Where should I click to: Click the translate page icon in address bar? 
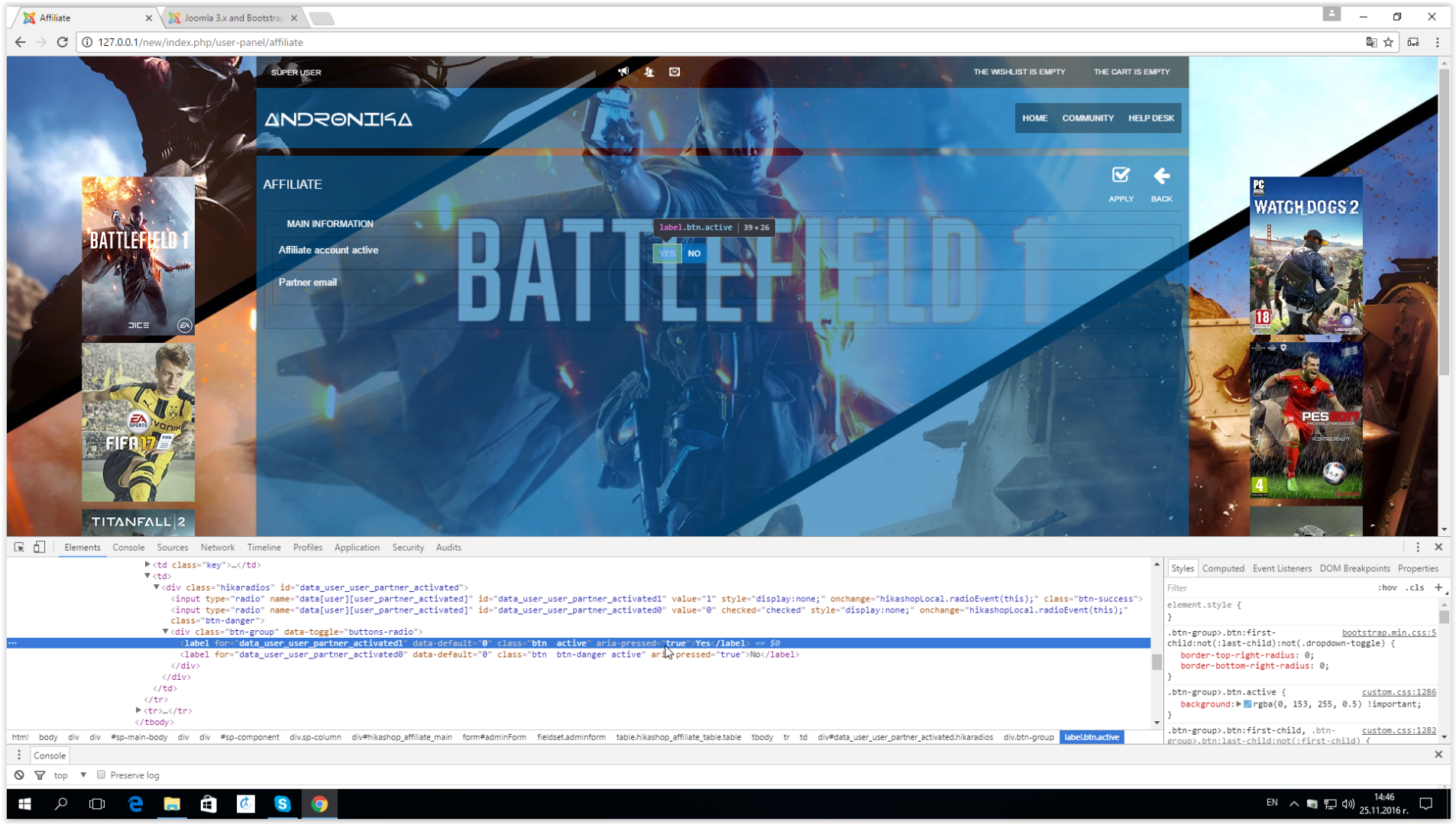[1371, 42]
